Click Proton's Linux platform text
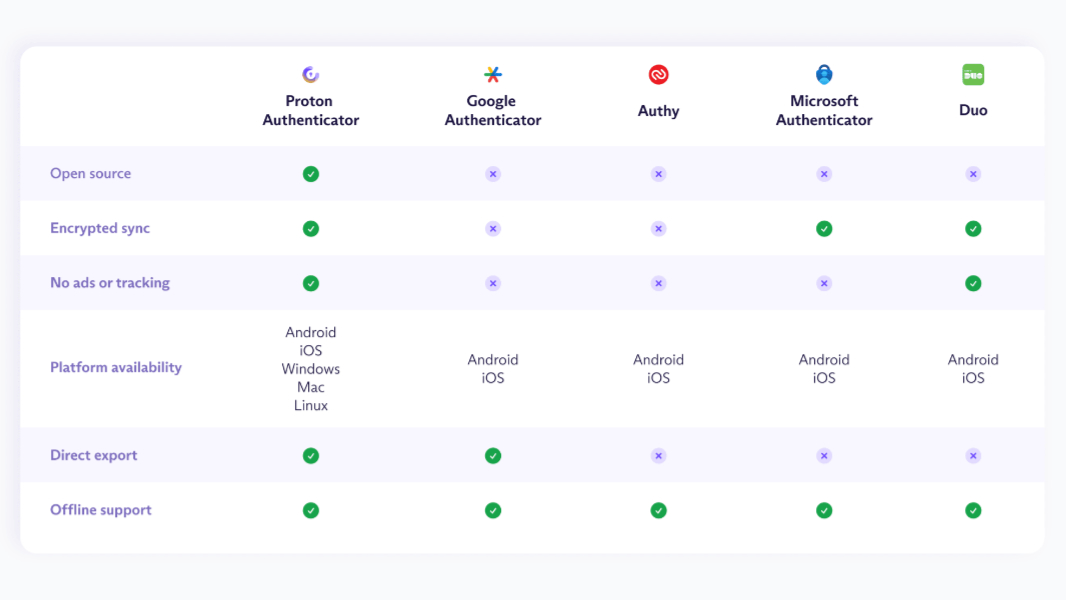Viewport: 1066px width, 600px height. 311,406
